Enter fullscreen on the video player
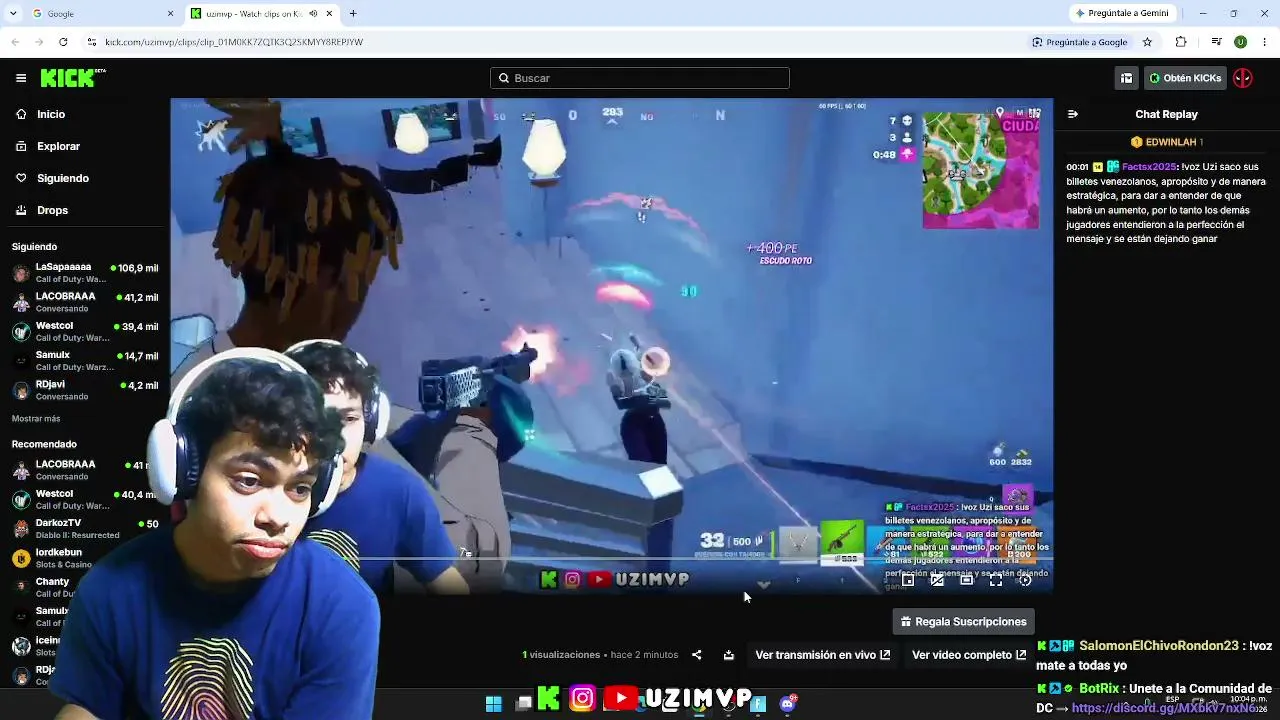Screen dimensions: 1280x720 click(x=996, y=580)
